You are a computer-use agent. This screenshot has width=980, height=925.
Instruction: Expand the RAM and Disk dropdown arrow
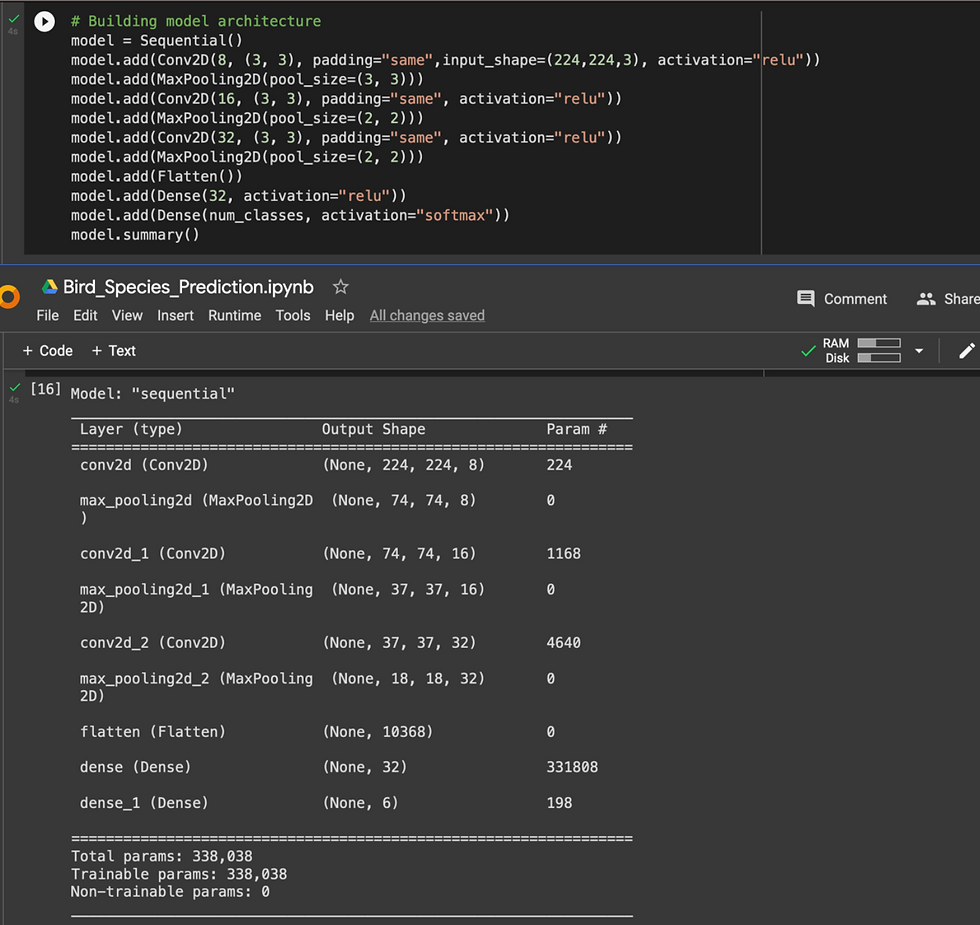[x=919, y=351]
